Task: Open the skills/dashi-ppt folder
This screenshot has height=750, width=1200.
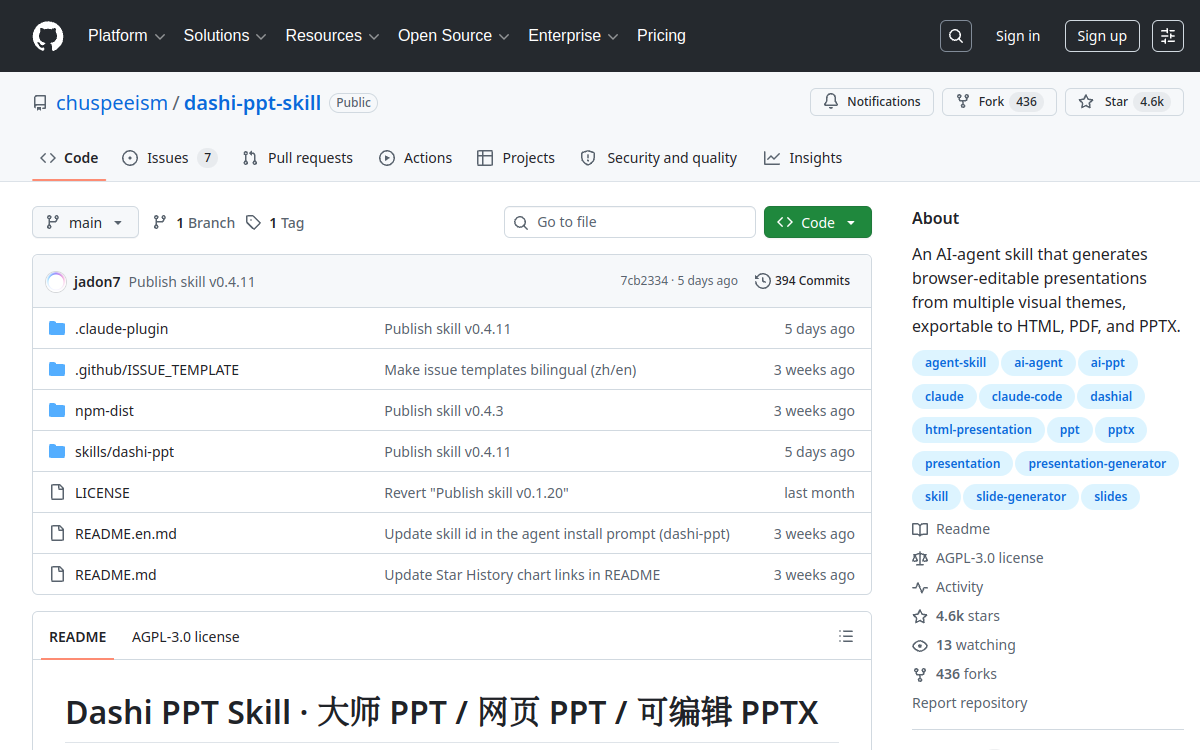Action: 124,452
